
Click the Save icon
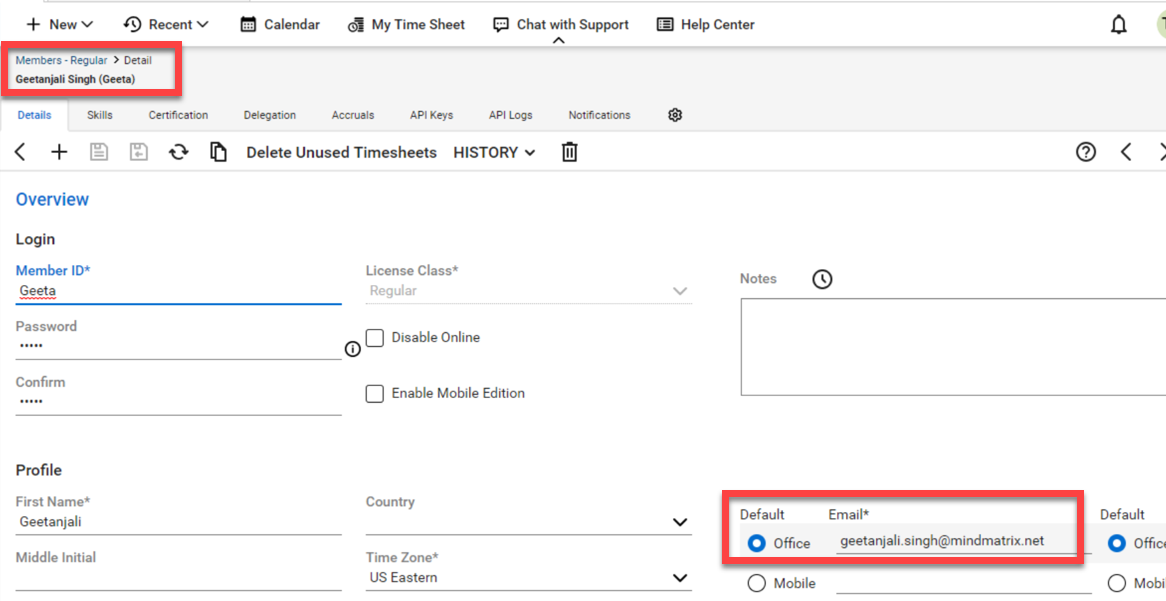(100, 152)
